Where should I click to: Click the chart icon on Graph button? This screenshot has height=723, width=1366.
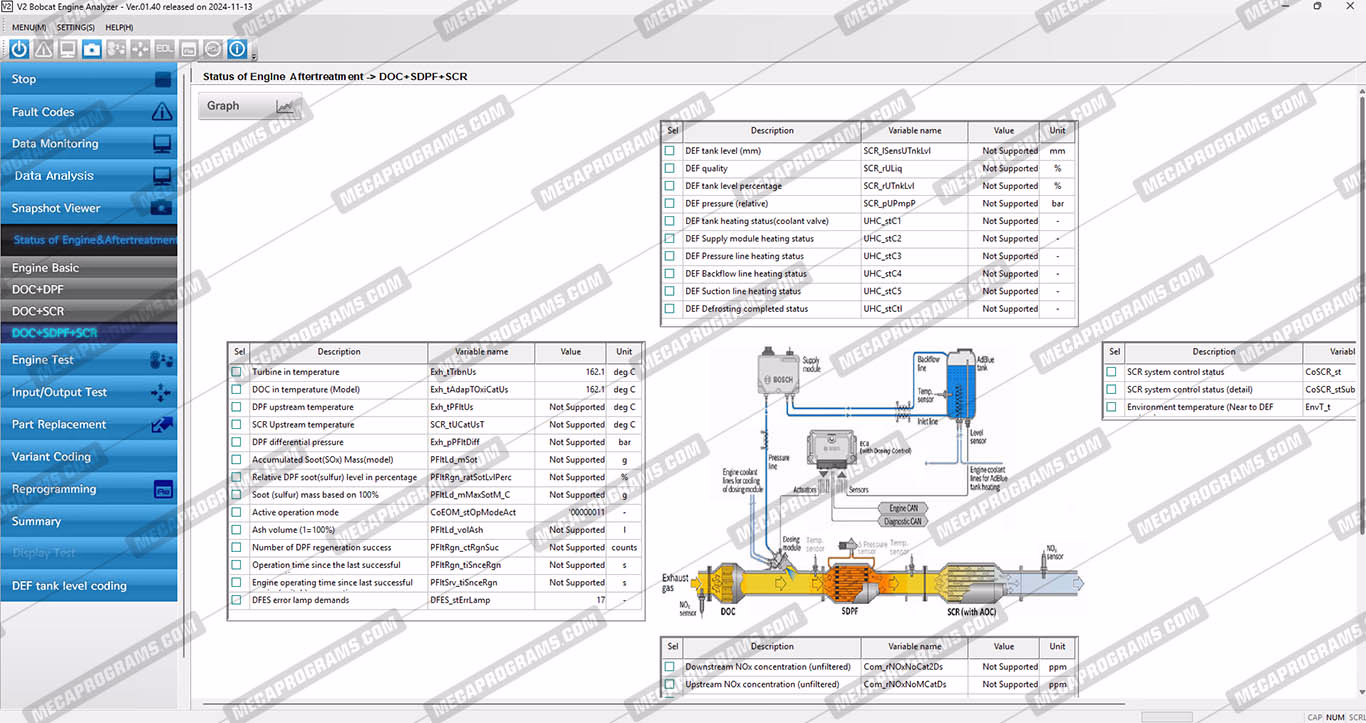[285, 106]
